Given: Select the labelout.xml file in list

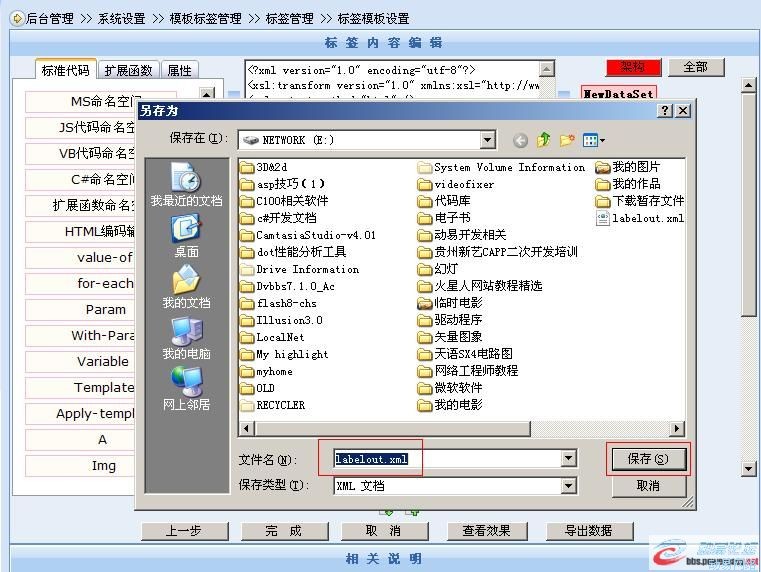Looking at the screenshot, I should click(x=647, y=218).
